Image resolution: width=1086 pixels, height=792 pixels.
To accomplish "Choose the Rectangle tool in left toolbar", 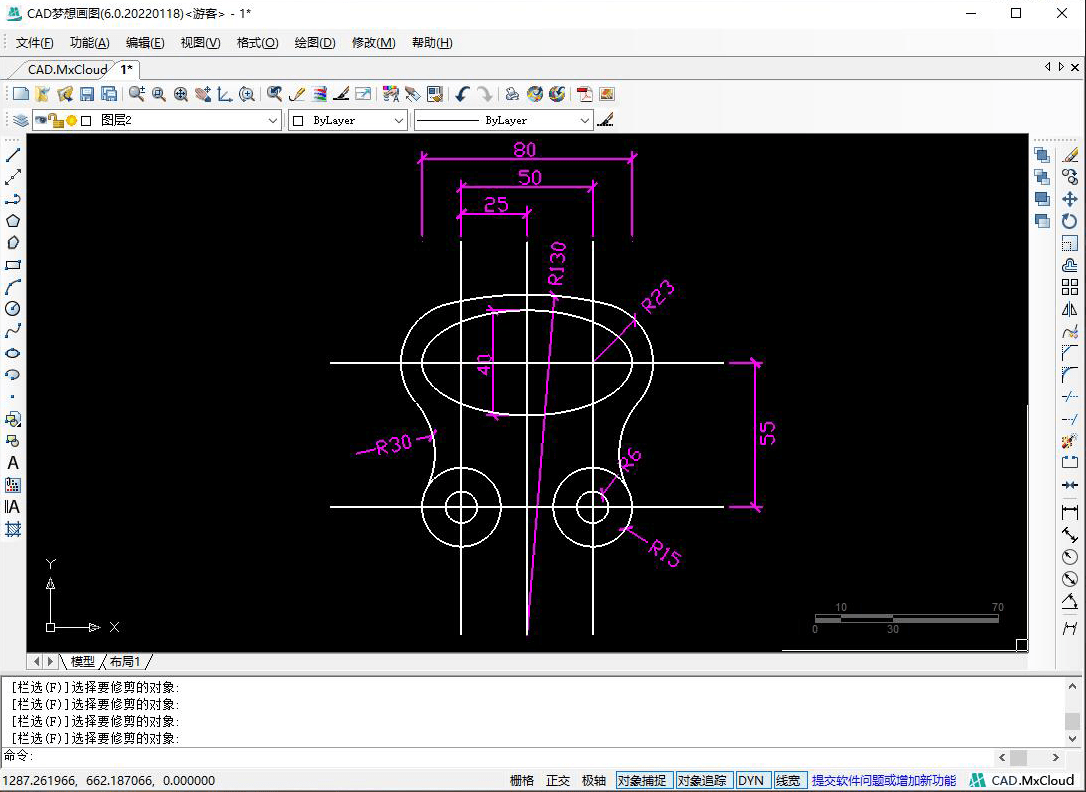I will (x=13, y=265).
